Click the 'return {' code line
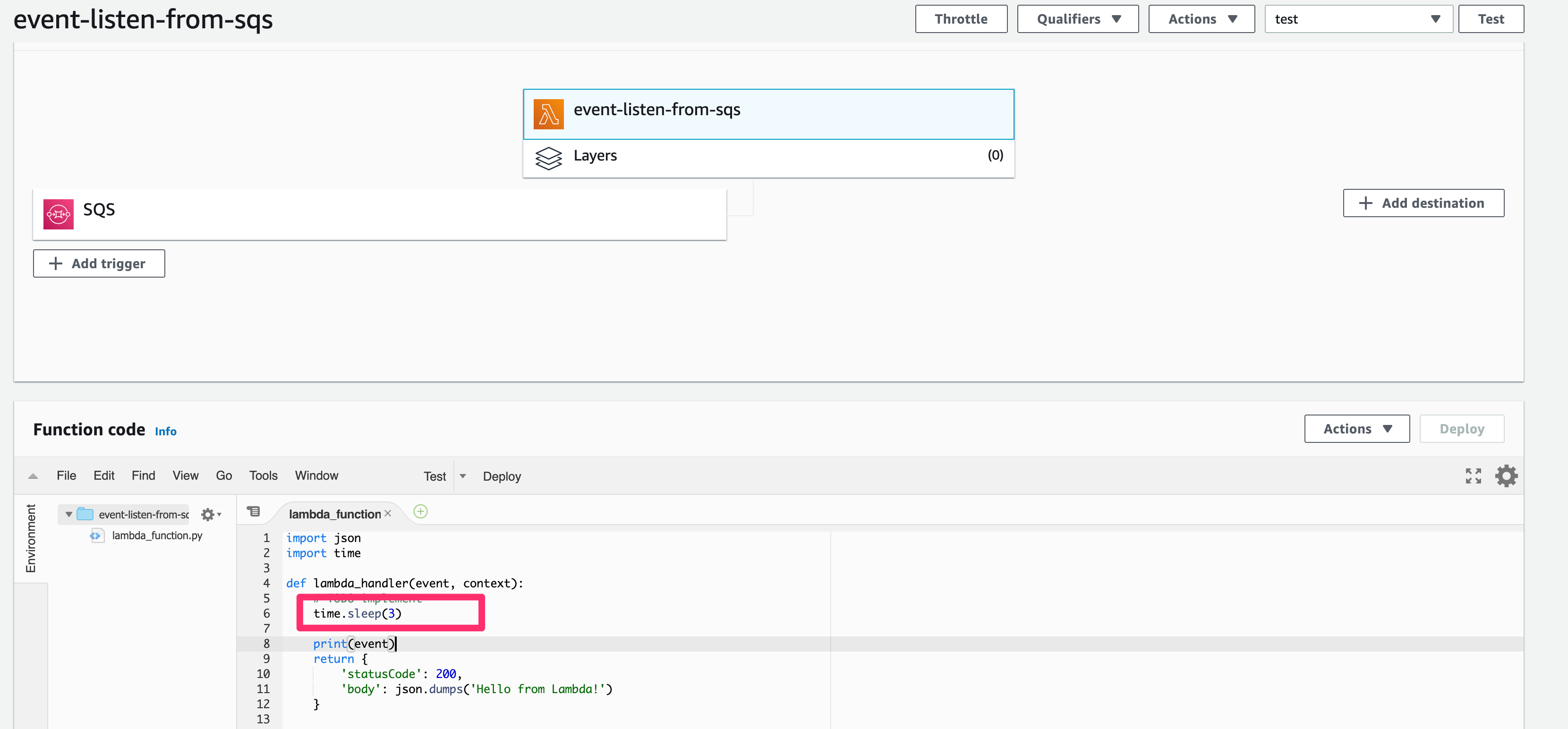This screenshot has width=1568, height=729. click(340, 659)
